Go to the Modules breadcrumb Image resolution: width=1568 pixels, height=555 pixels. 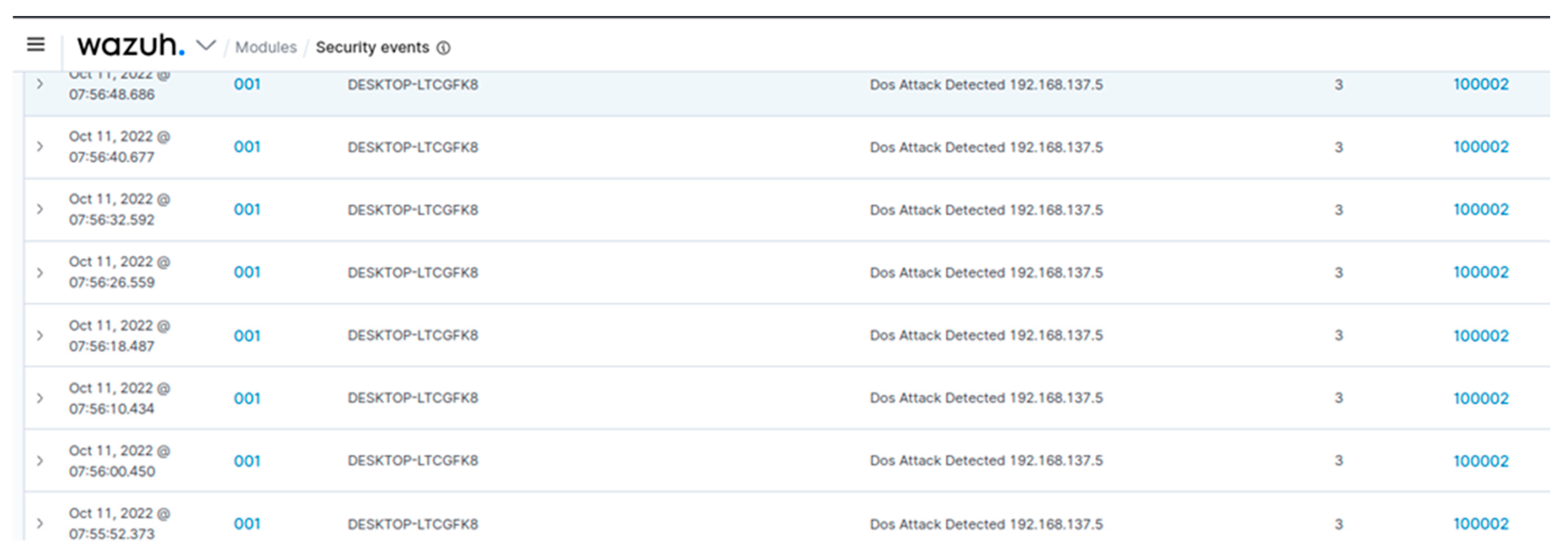pyautogui.click(x=266, y=47)
